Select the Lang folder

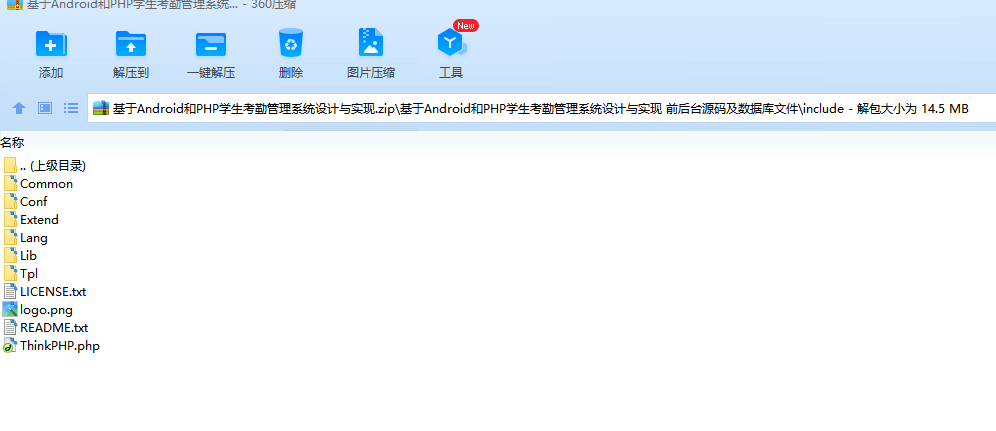(25, 237)
